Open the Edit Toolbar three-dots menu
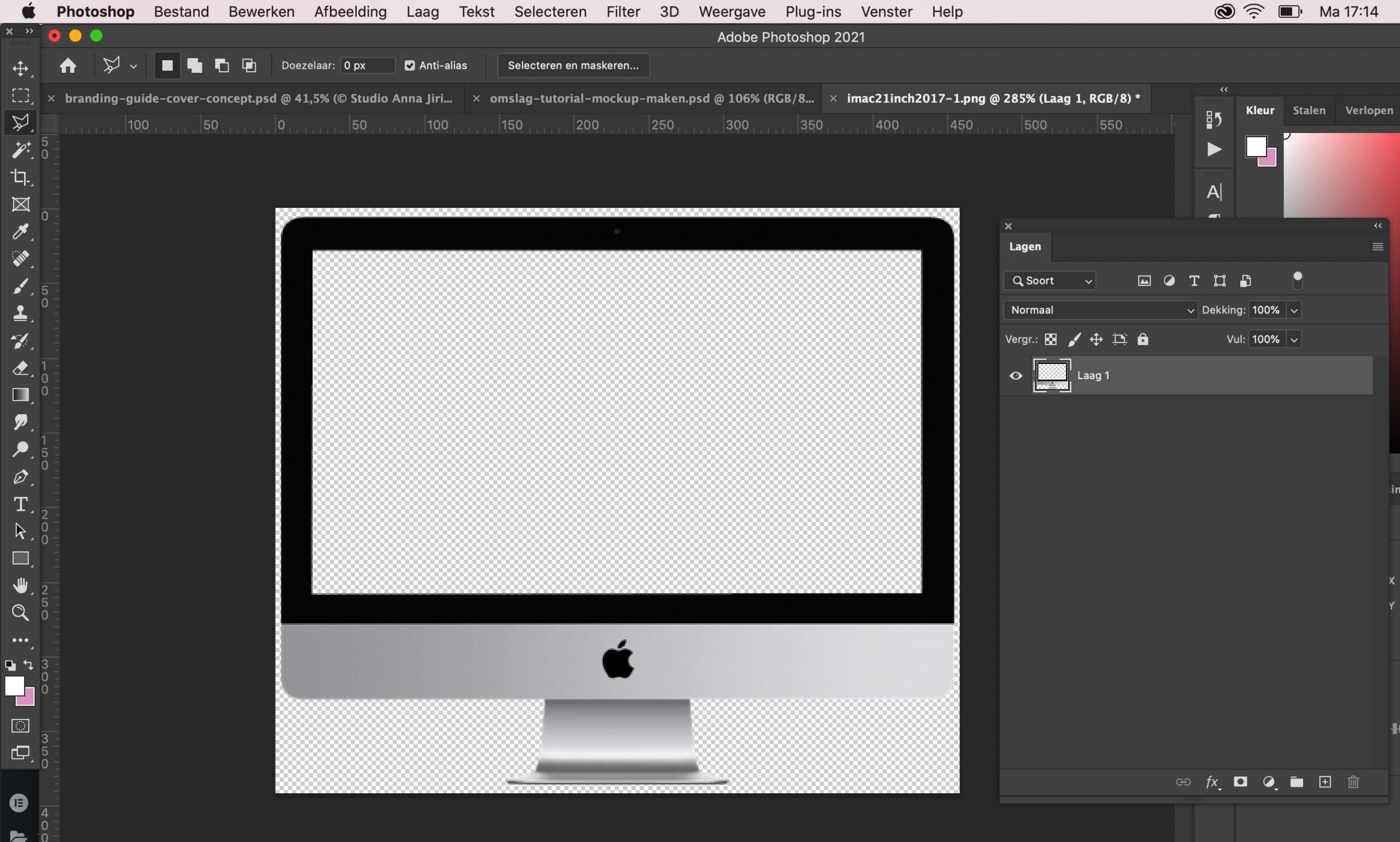 20,640
